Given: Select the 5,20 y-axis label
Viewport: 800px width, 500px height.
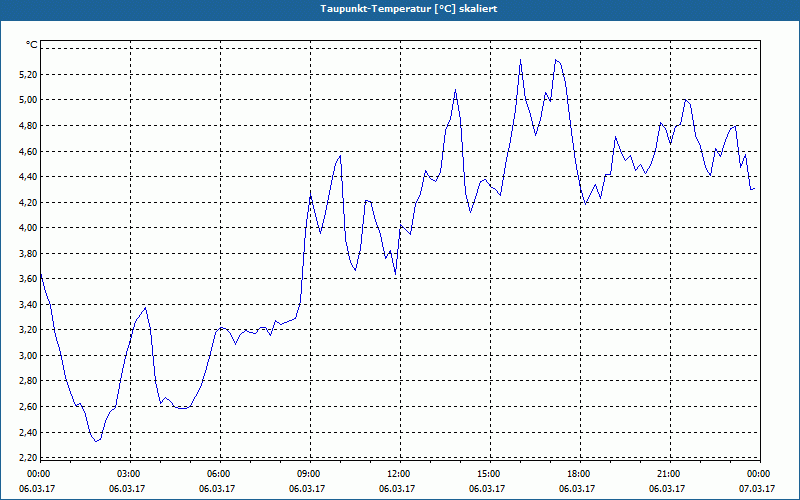Looking at the screenshot, I should pyautogui.click(x=29, y=74).
